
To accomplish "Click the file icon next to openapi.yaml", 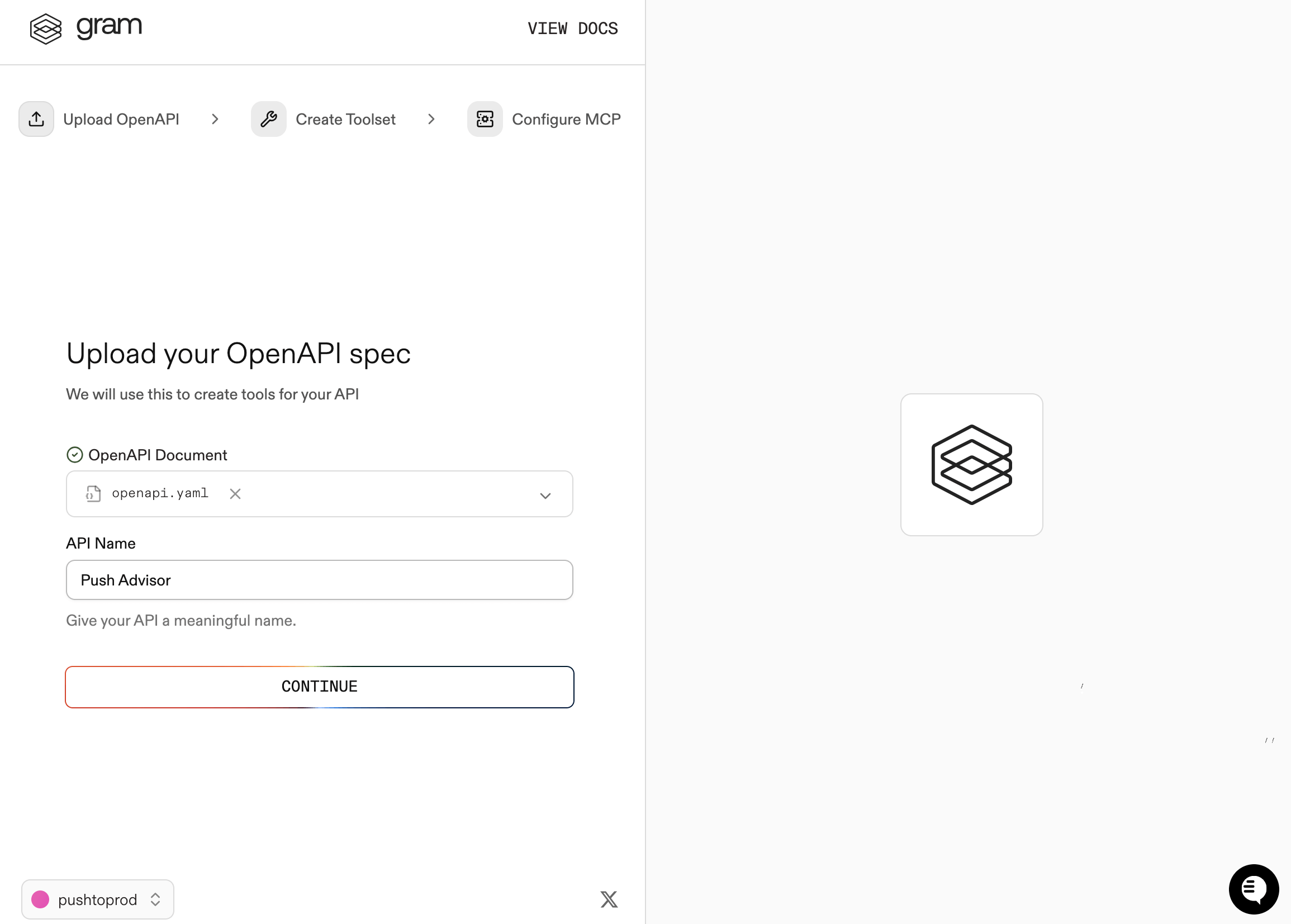I will [x=93, y=494].
